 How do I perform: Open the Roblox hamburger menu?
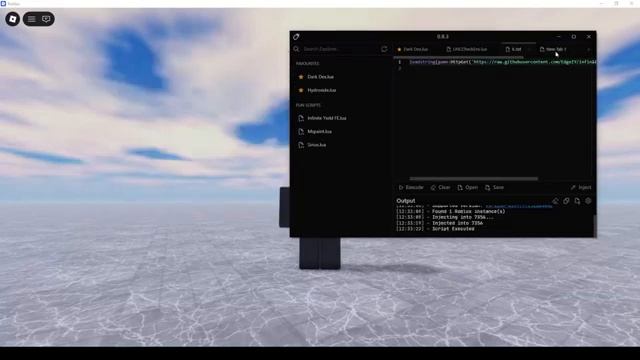point(32,19)
